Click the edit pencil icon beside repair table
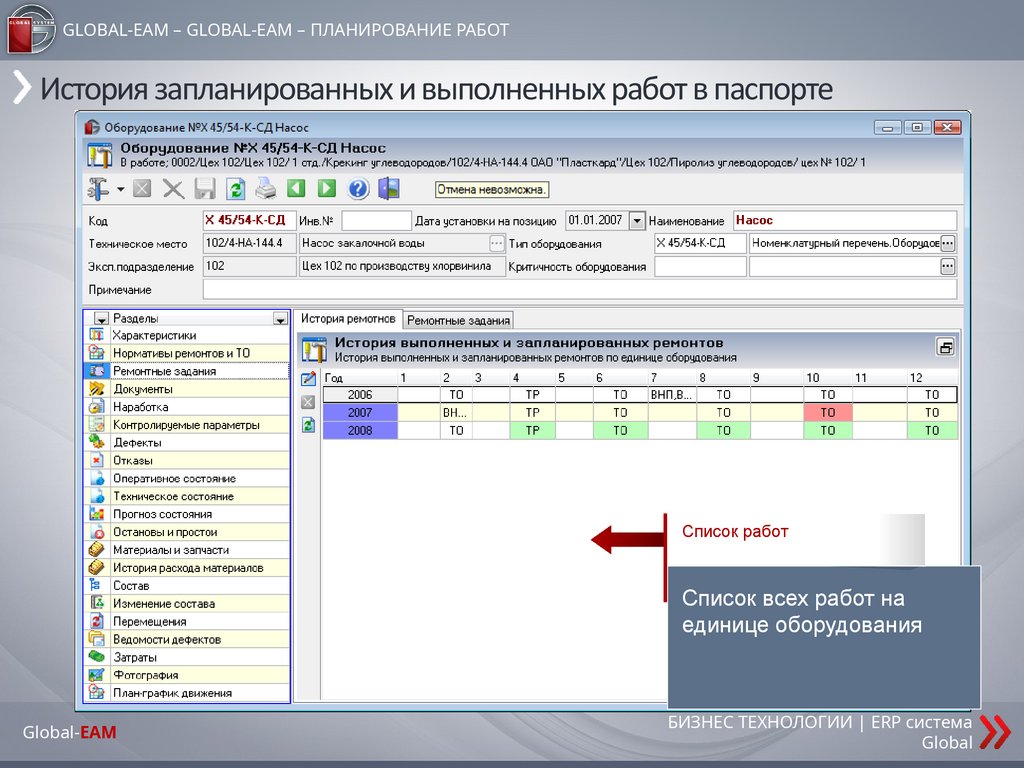This screenshot has height=768, width=1024. point(308,379)
